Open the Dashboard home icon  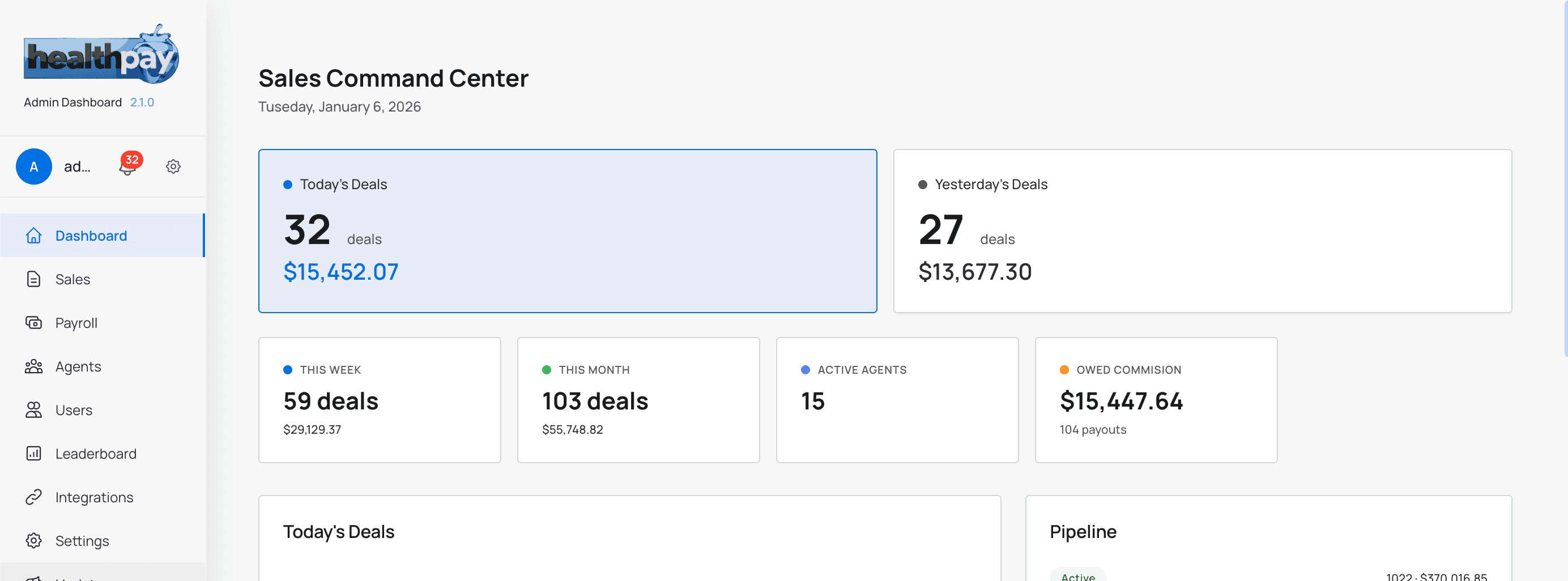tap(34, 236)
